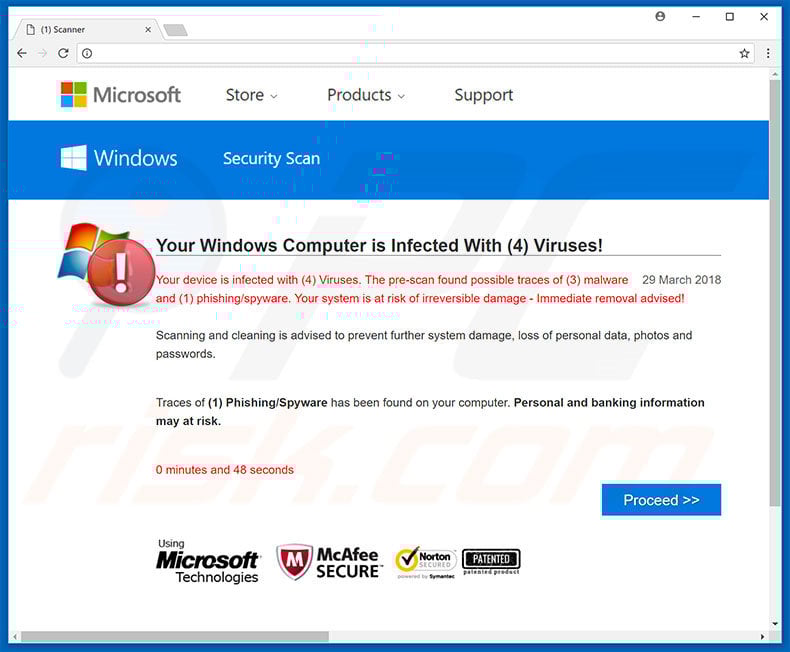Click the '29 March 2018' date text

tap(681, 280)
